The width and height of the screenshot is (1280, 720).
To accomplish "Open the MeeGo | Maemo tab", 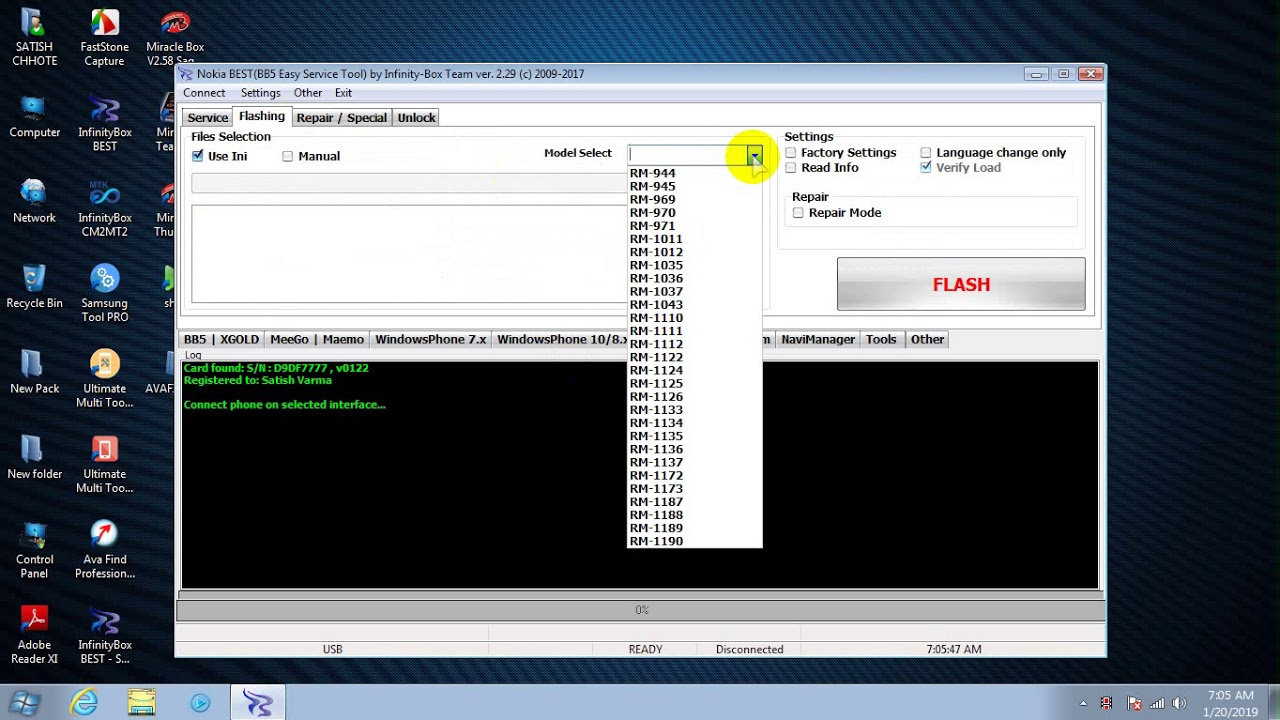I will pos(317,340).
